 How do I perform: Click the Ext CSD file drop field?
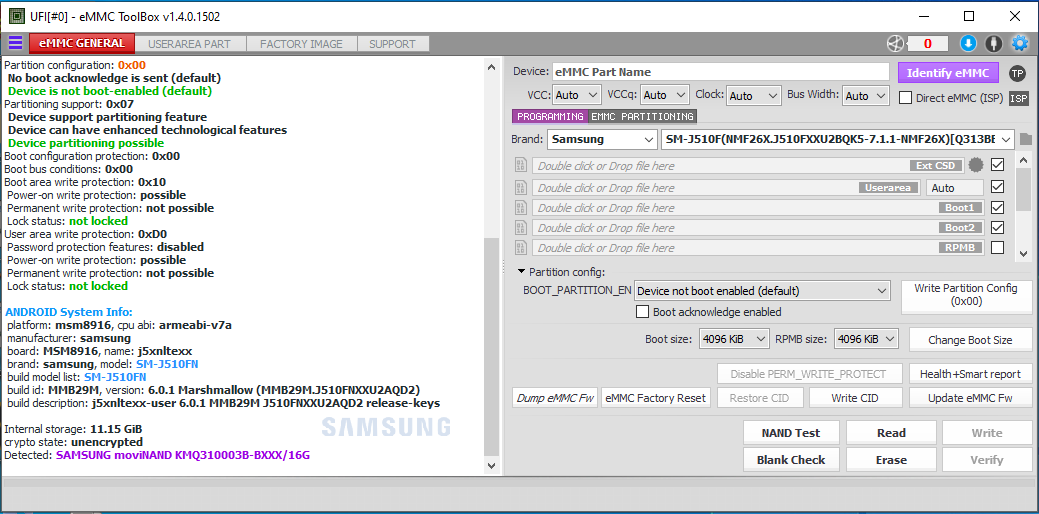[748, 166]
